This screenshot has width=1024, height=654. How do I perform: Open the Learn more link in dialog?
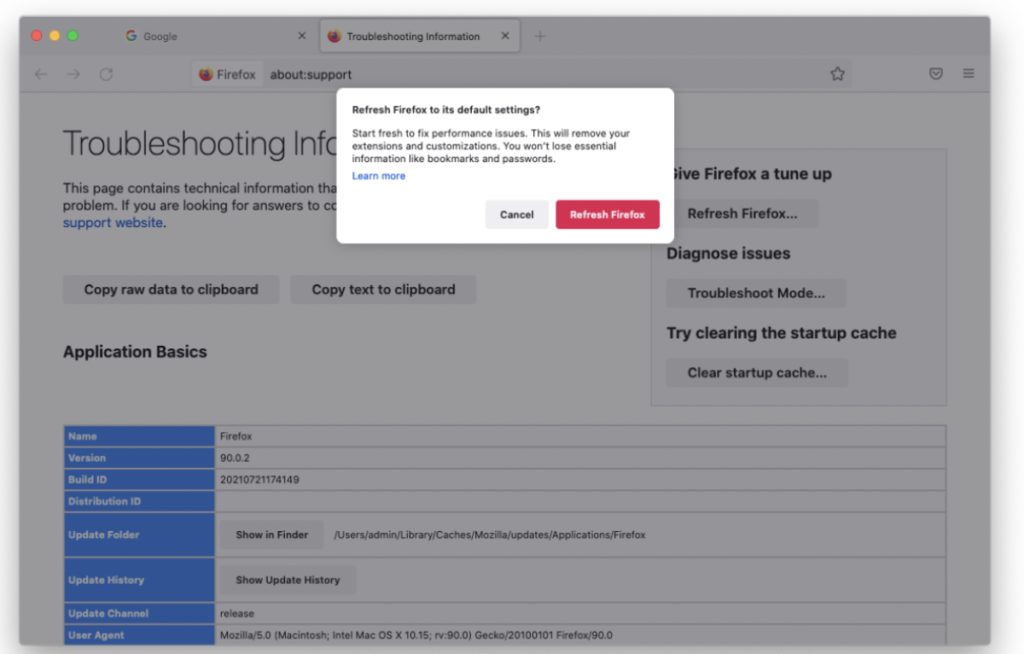click(379, 176)
